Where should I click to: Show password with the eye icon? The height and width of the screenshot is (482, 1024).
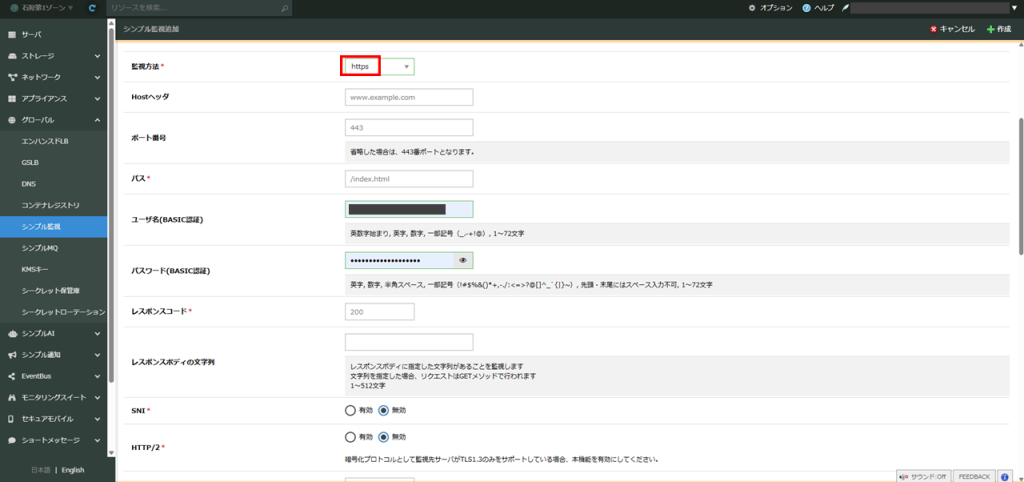point(462,260)
